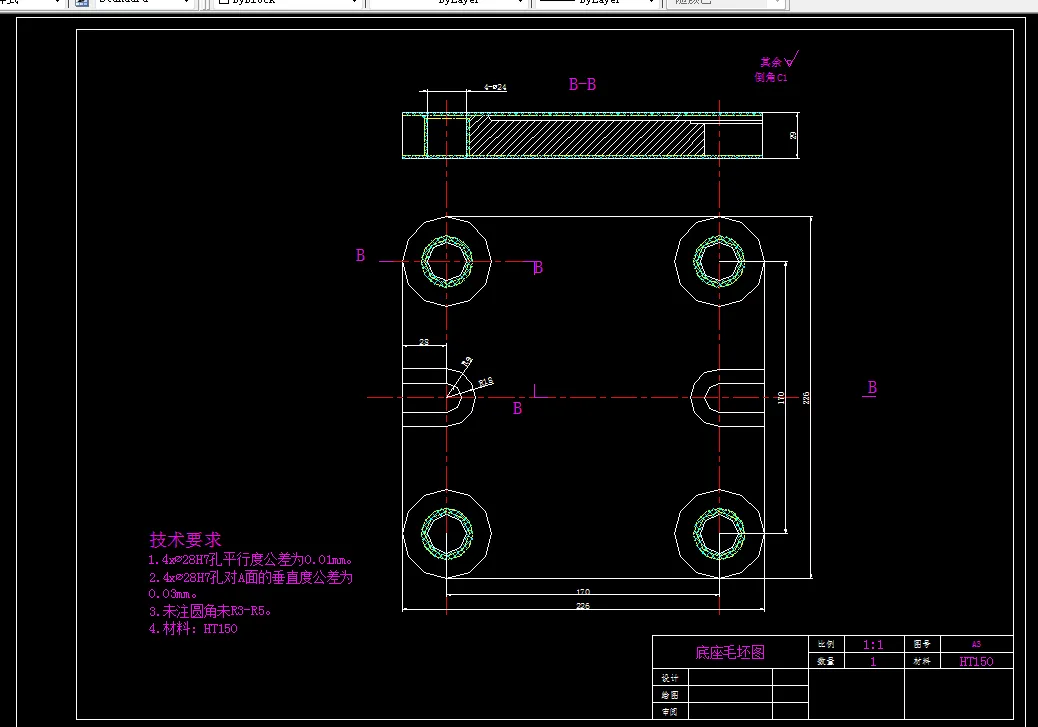Select the quantity value 1 in title block

click(873, 661)
